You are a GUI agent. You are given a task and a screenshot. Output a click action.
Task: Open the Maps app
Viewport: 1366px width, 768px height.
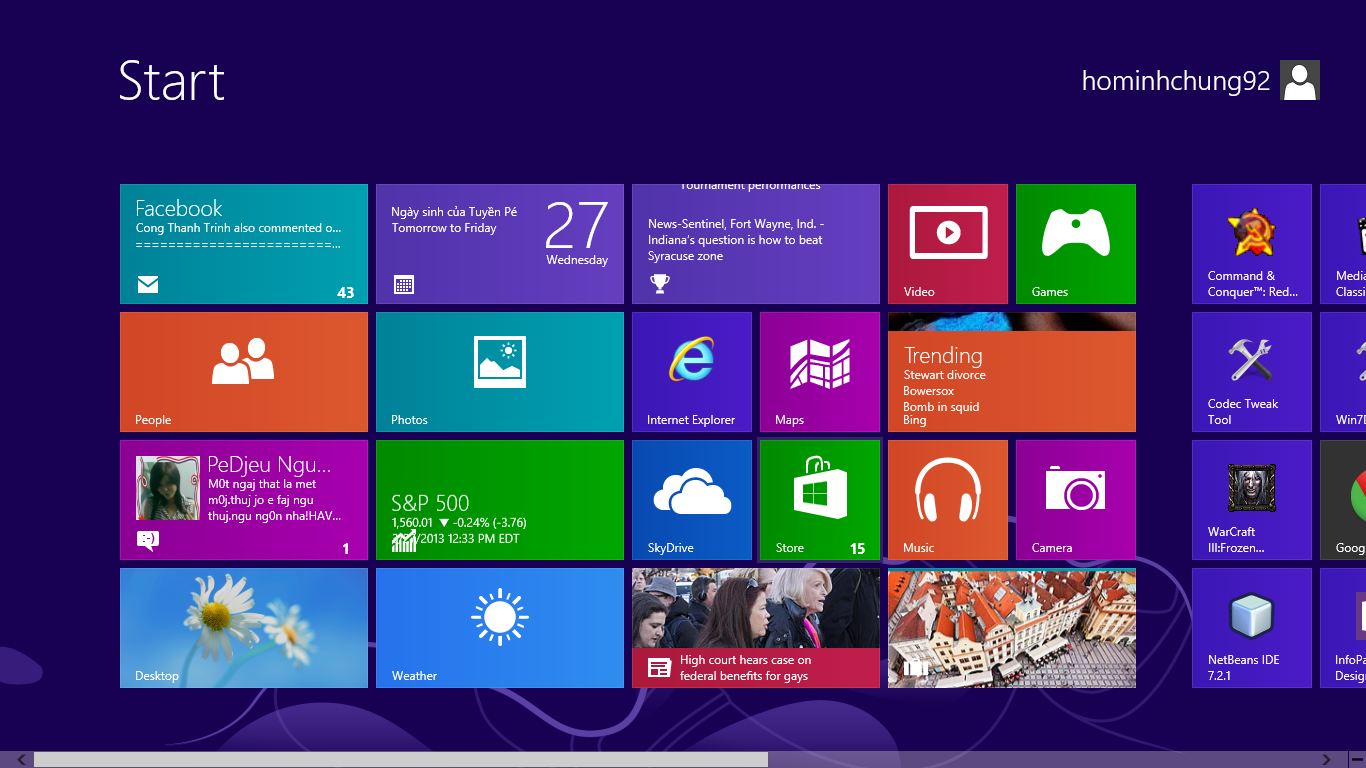point(819,371)
